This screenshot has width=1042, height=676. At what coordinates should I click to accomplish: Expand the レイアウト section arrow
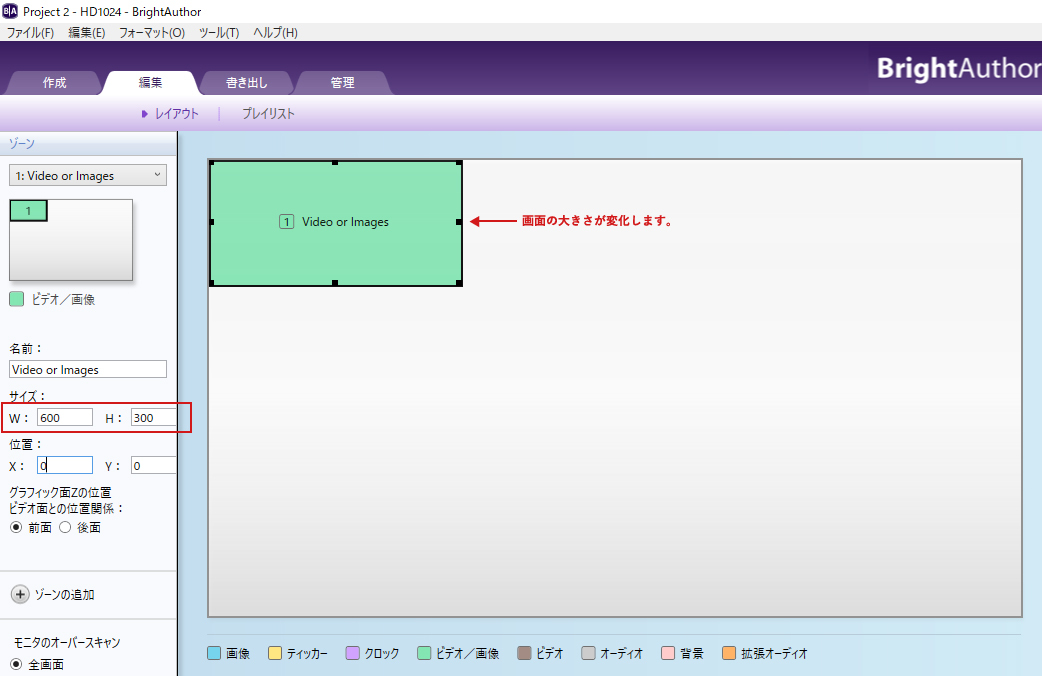[x=145, y=114]
